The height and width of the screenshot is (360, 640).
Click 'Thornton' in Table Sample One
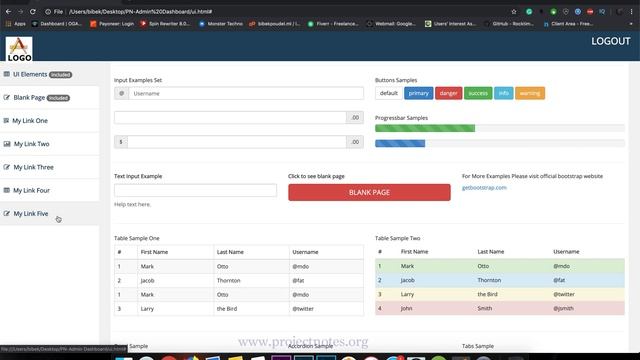pos(229,280)
